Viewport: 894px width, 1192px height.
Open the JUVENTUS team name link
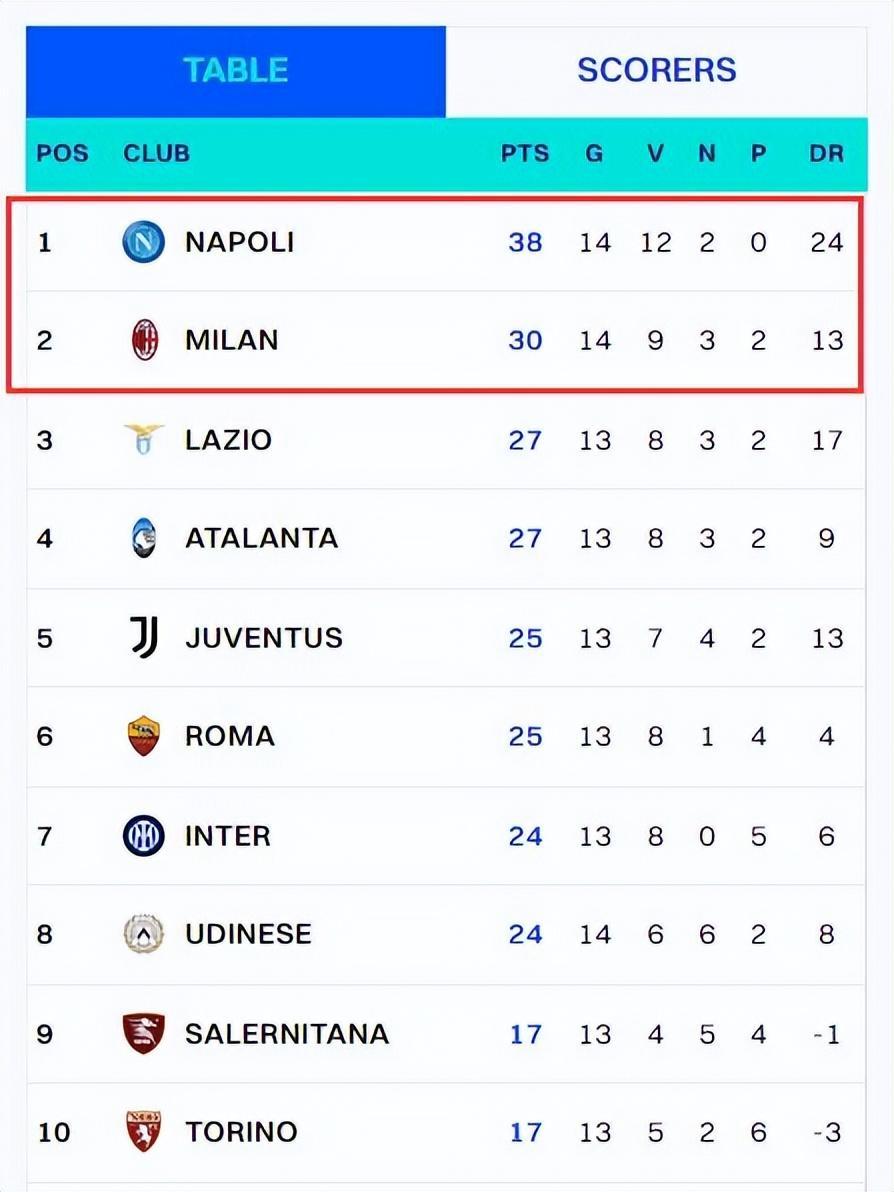click(263, 637)
